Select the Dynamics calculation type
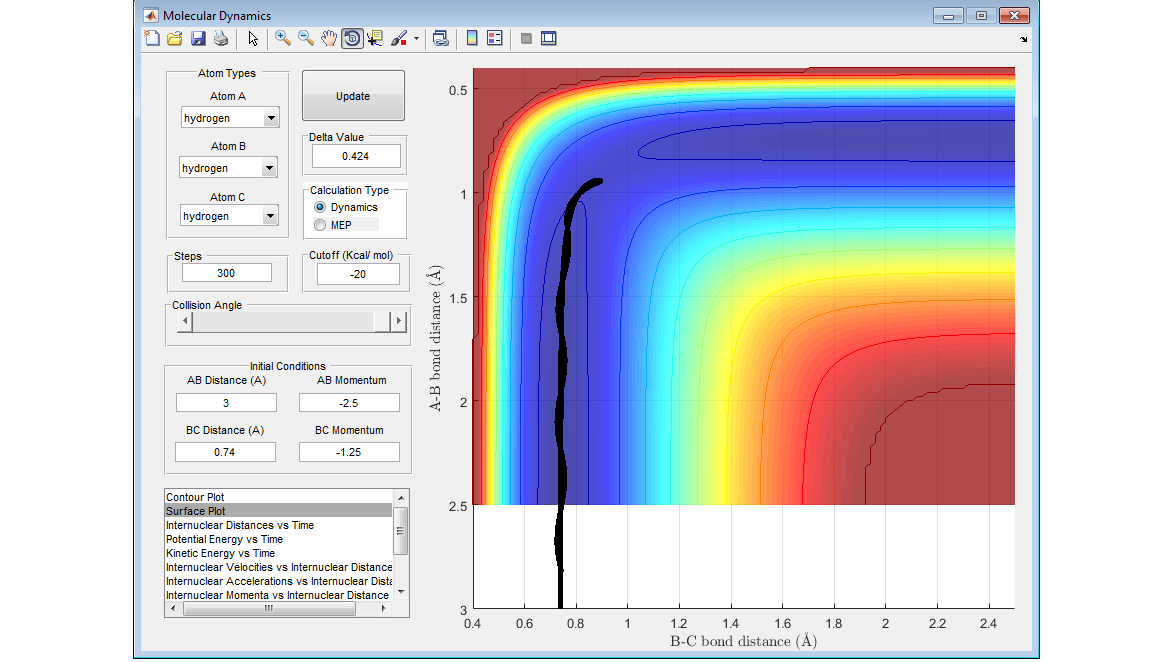Image resolution: width=1152 pixels, height=662 pixels. tap(321, 207)
